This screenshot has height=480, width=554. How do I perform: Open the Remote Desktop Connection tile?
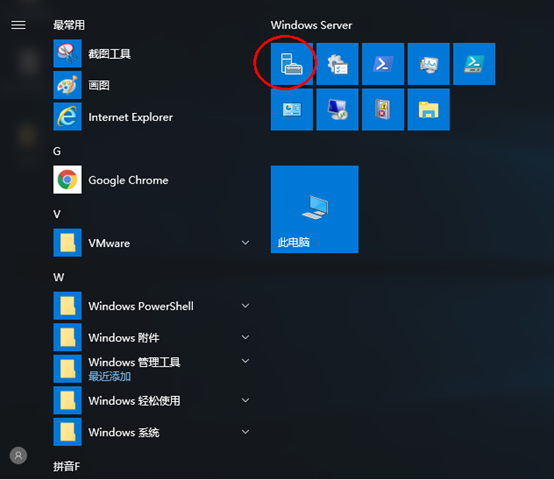pos(337,109)
